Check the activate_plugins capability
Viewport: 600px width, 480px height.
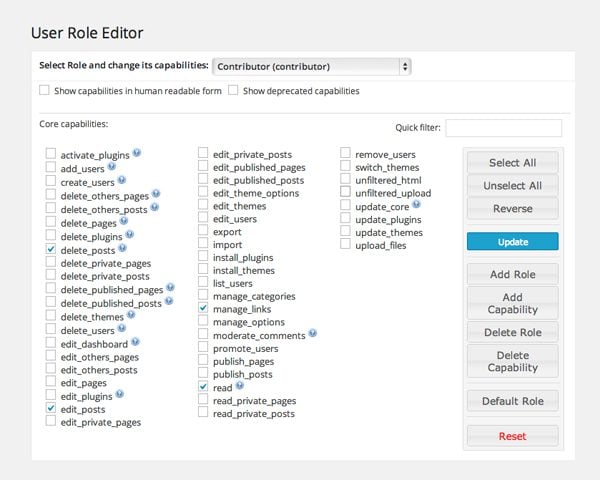pos(51,153)
